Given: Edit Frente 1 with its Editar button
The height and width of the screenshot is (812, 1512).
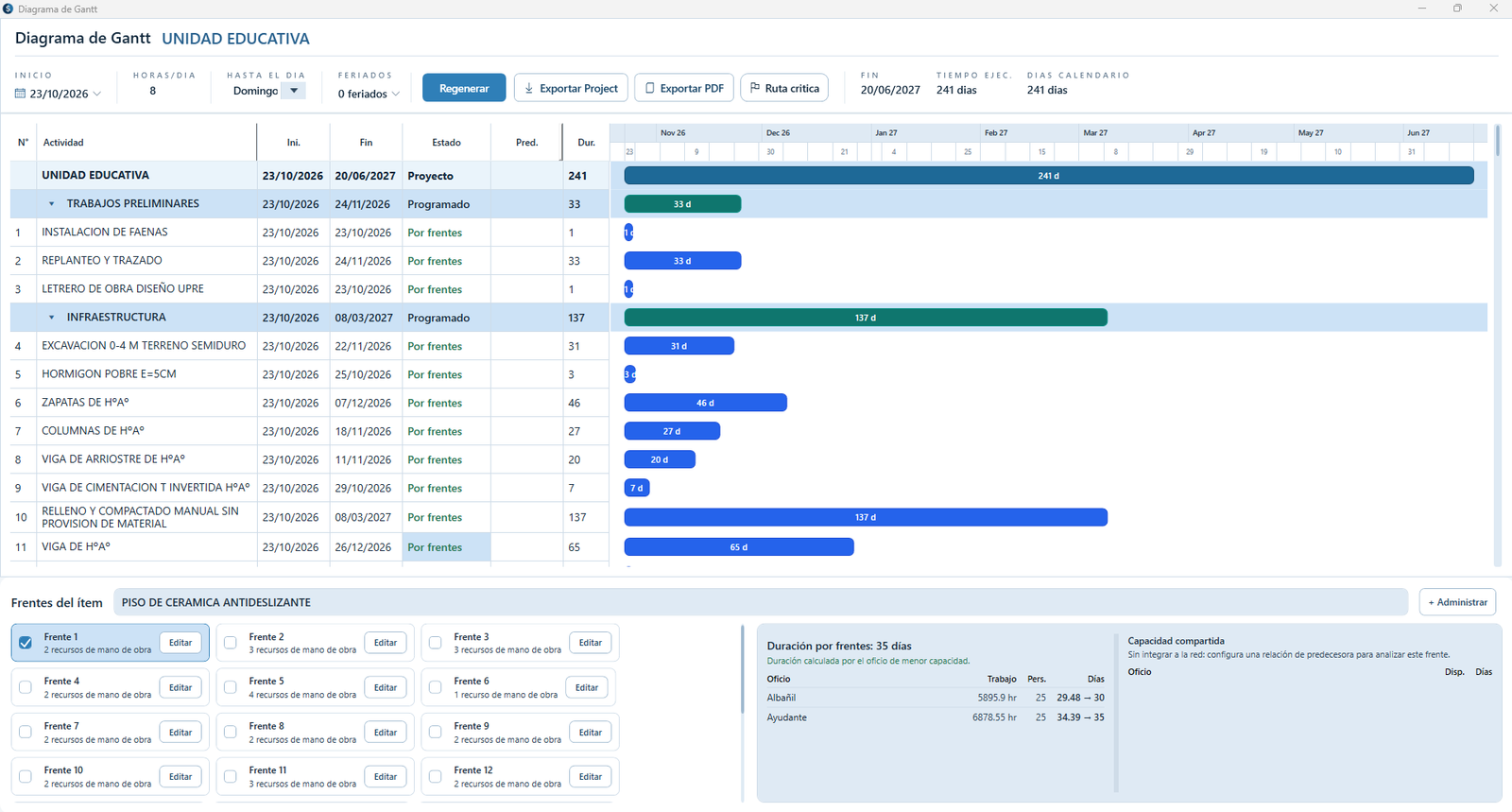Looking at the screenshot, I should pyautogui.click(x=180, y=643).
